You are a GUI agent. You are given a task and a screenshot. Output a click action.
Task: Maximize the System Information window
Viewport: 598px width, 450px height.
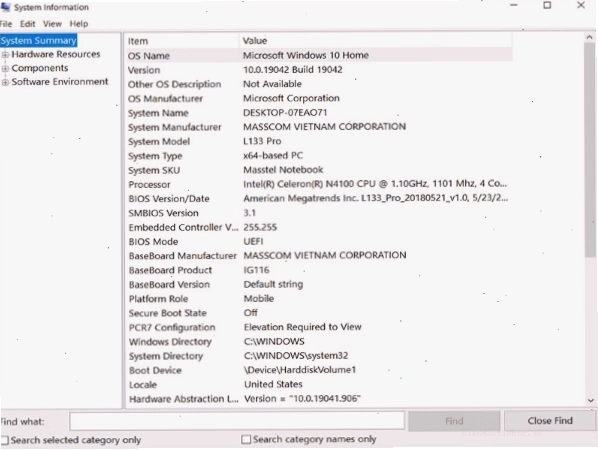(547, 5)
